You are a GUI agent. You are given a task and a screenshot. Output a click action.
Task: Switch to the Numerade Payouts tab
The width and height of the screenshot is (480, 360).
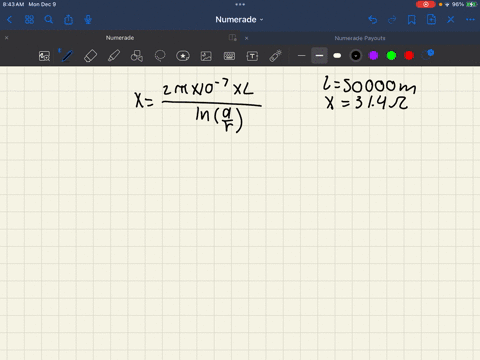[360, 38]
